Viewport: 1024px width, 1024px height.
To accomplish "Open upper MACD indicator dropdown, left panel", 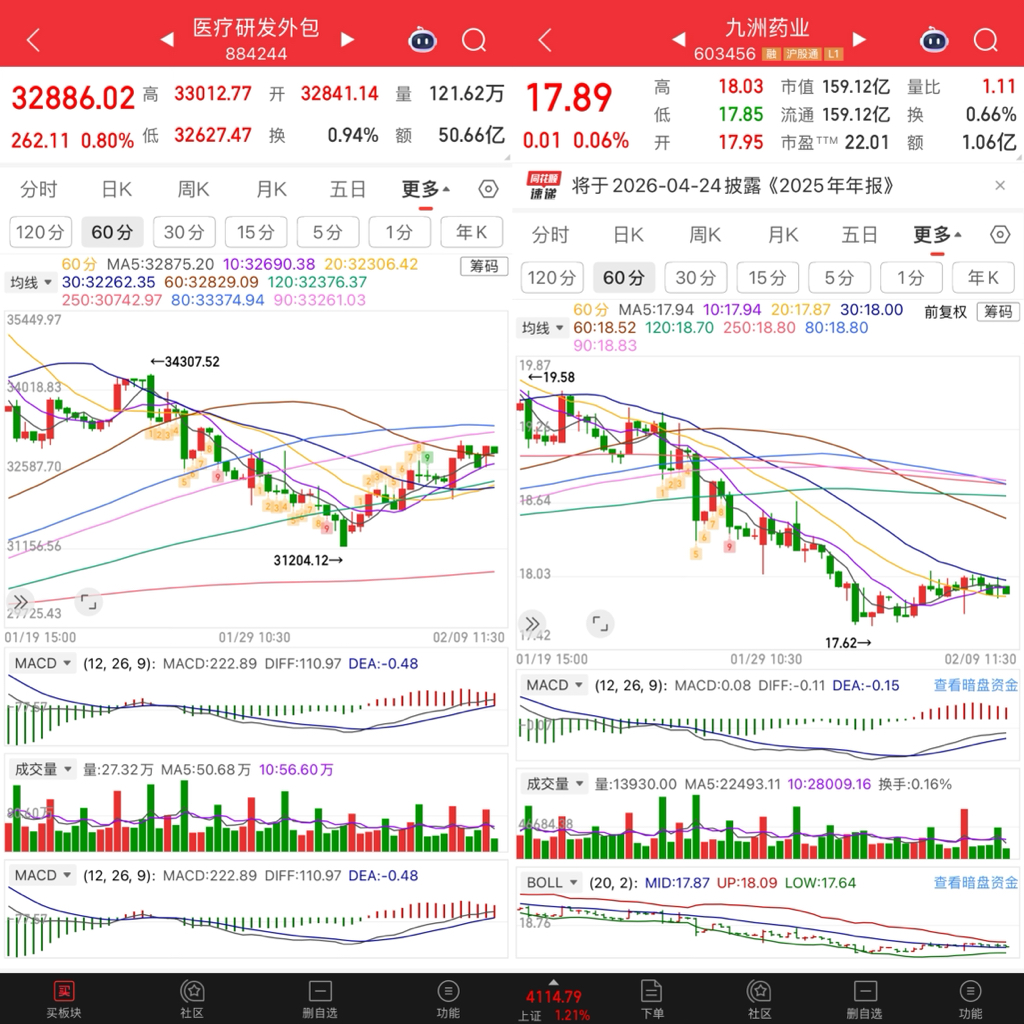I will pos(42,664).
